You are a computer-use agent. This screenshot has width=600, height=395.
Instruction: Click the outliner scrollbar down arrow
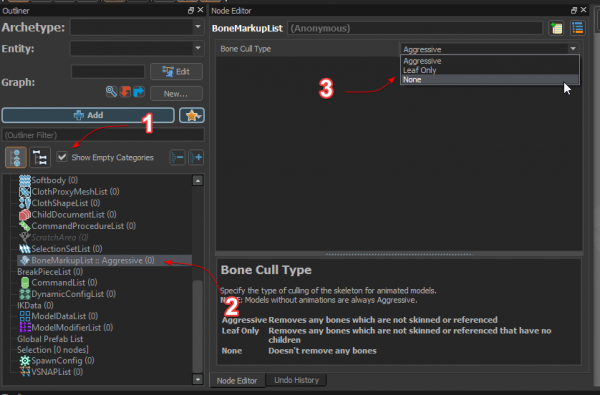point(197,379)
